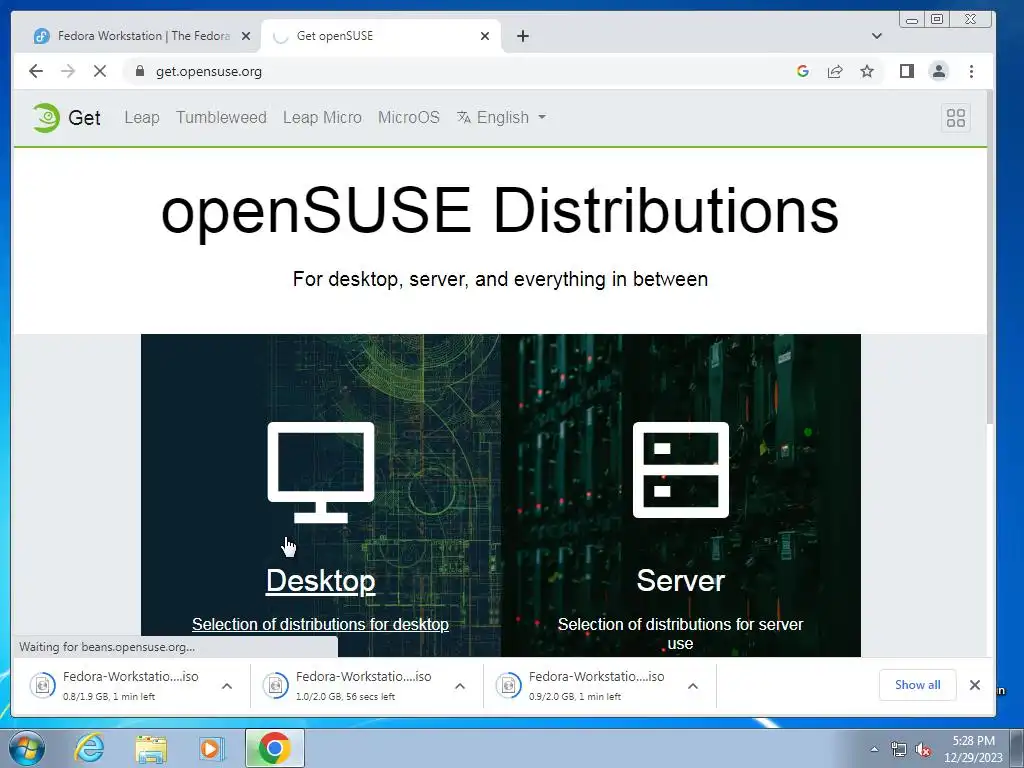The height and width of the screenshot is (768, 1024).
Task: Open the profile avatar menu
Action: pyautogui.click(x=938, y=71)
